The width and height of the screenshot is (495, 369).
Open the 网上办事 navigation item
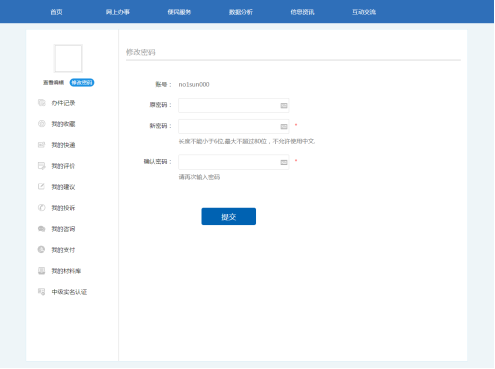click(x=118, y=12)
